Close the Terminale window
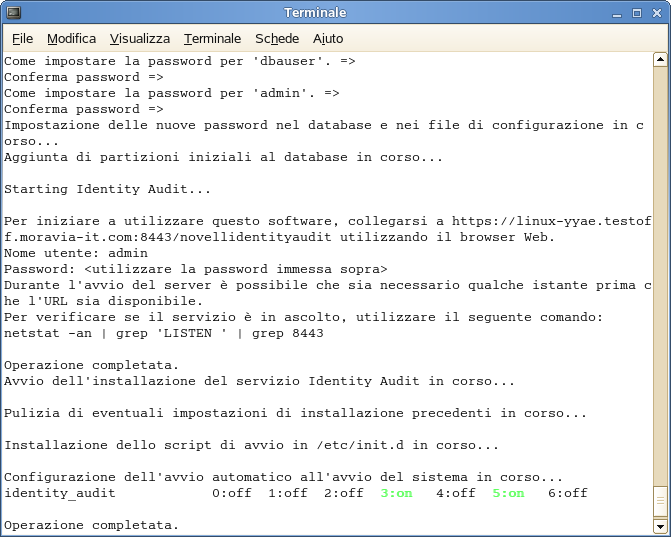This screenshot has height=537, width=671. [x=657, y=13]
